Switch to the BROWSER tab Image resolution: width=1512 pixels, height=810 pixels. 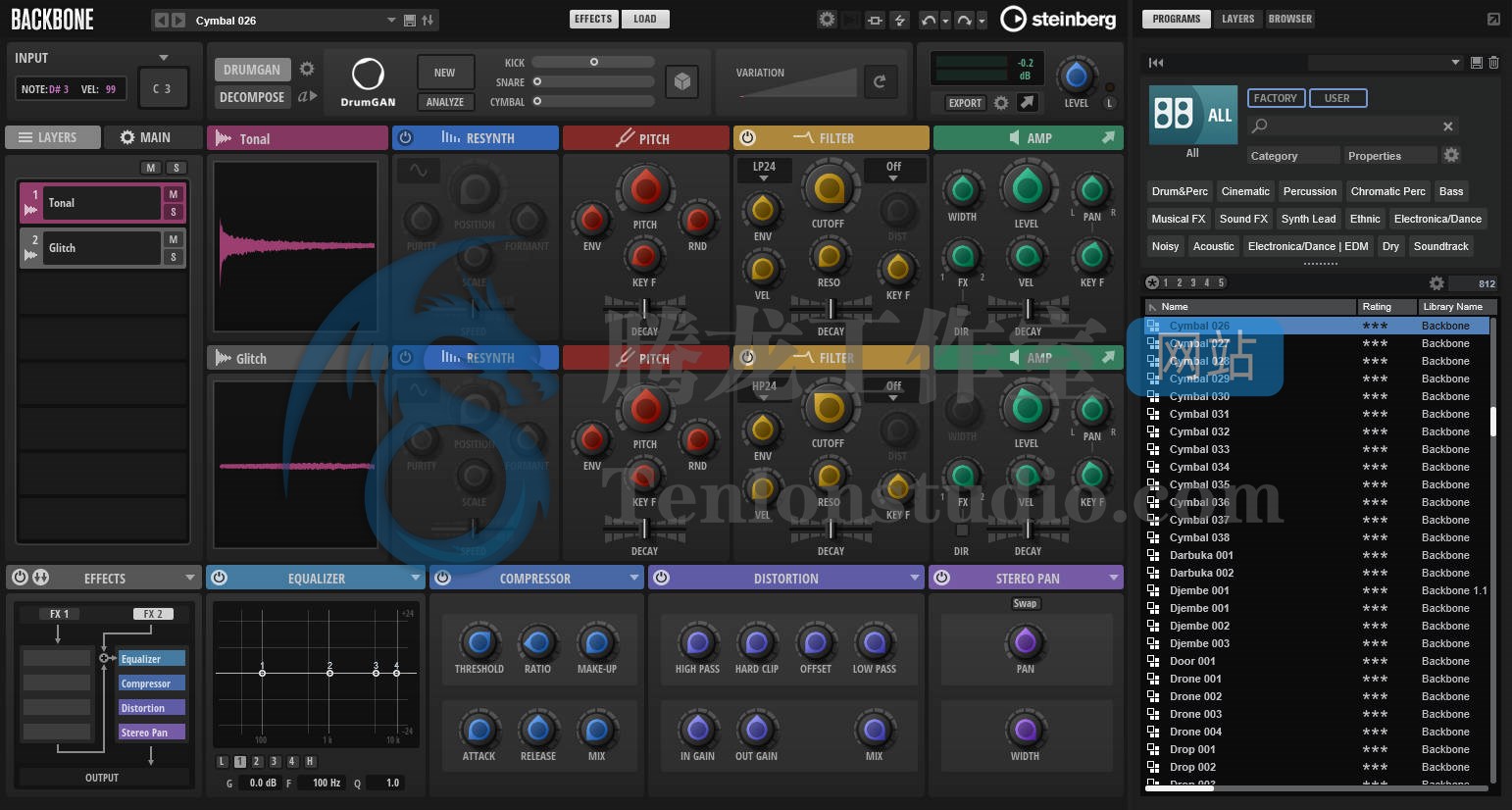tap(1290, 19)
